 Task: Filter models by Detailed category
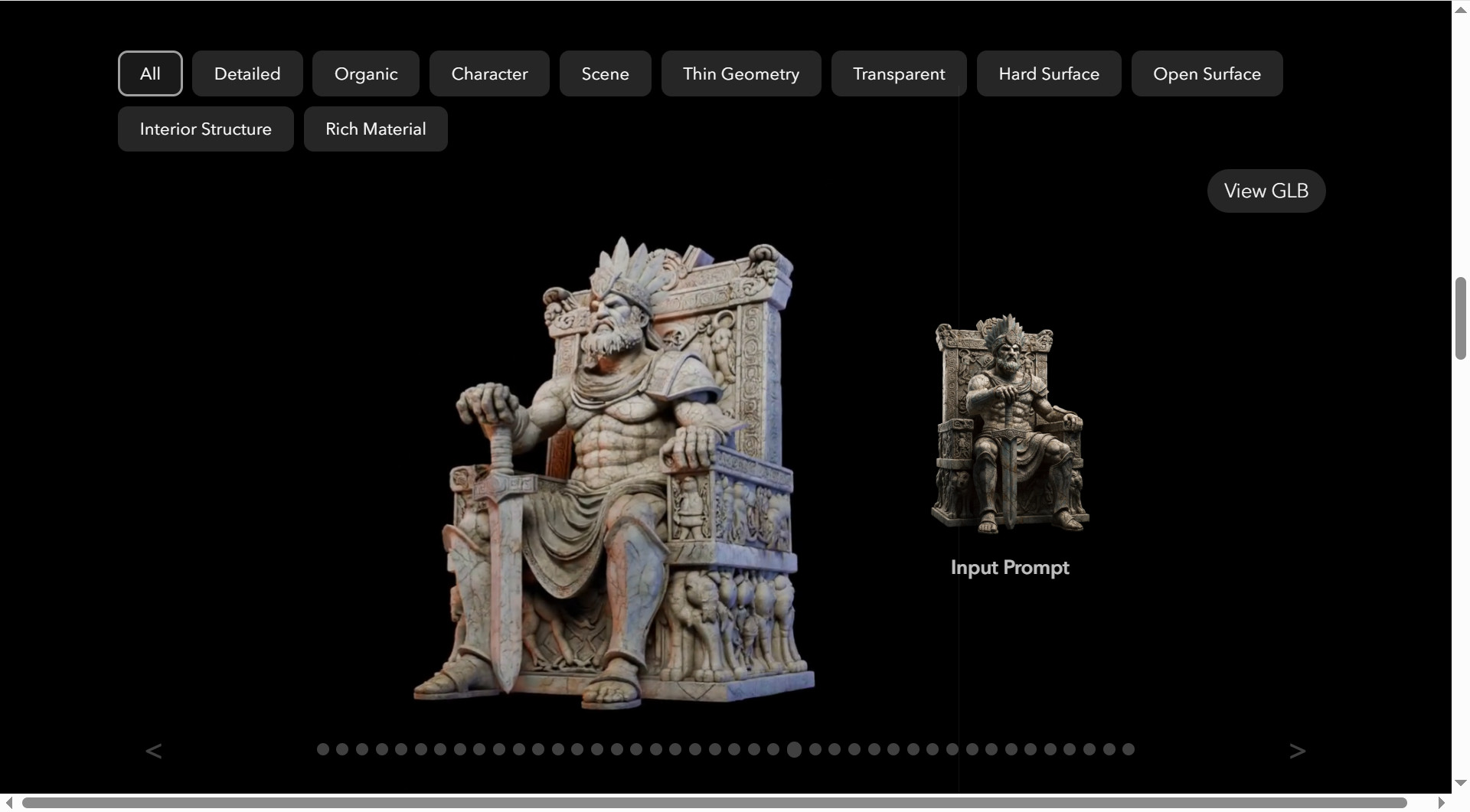pyautogui.click(x=247, y=73)
